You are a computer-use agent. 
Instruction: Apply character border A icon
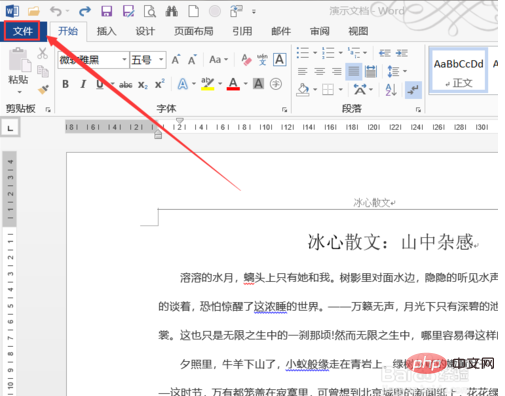[x=280, y=60]
